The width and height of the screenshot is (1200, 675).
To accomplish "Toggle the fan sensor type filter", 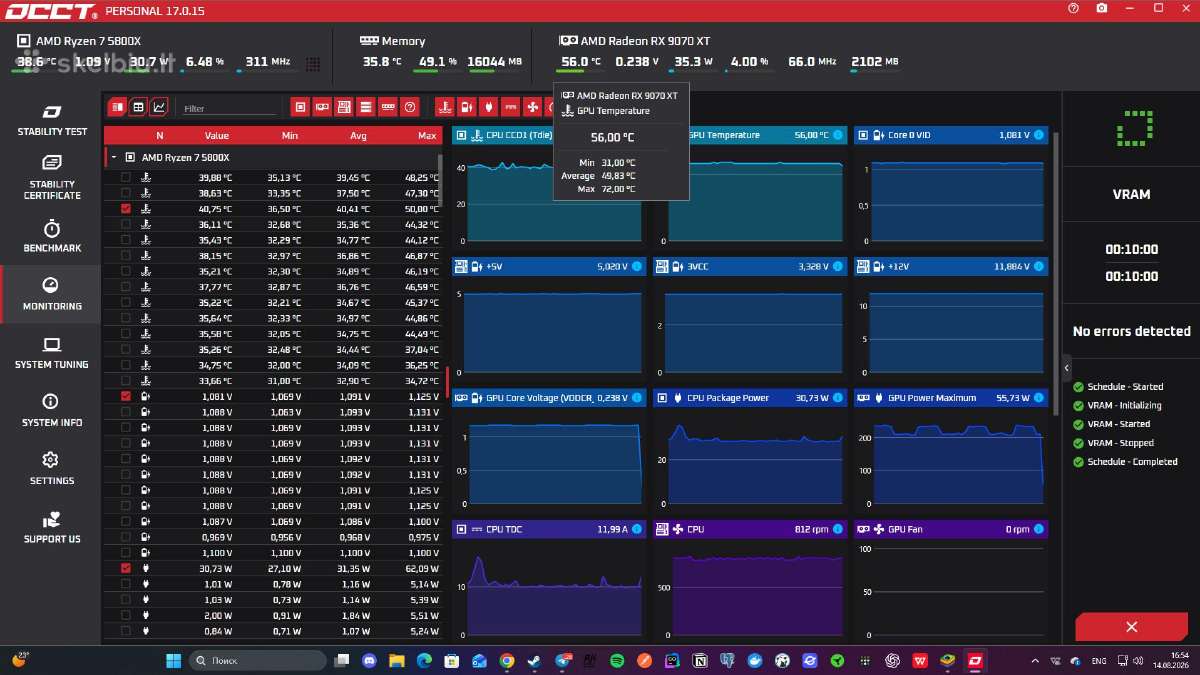I will coord(532,107).
